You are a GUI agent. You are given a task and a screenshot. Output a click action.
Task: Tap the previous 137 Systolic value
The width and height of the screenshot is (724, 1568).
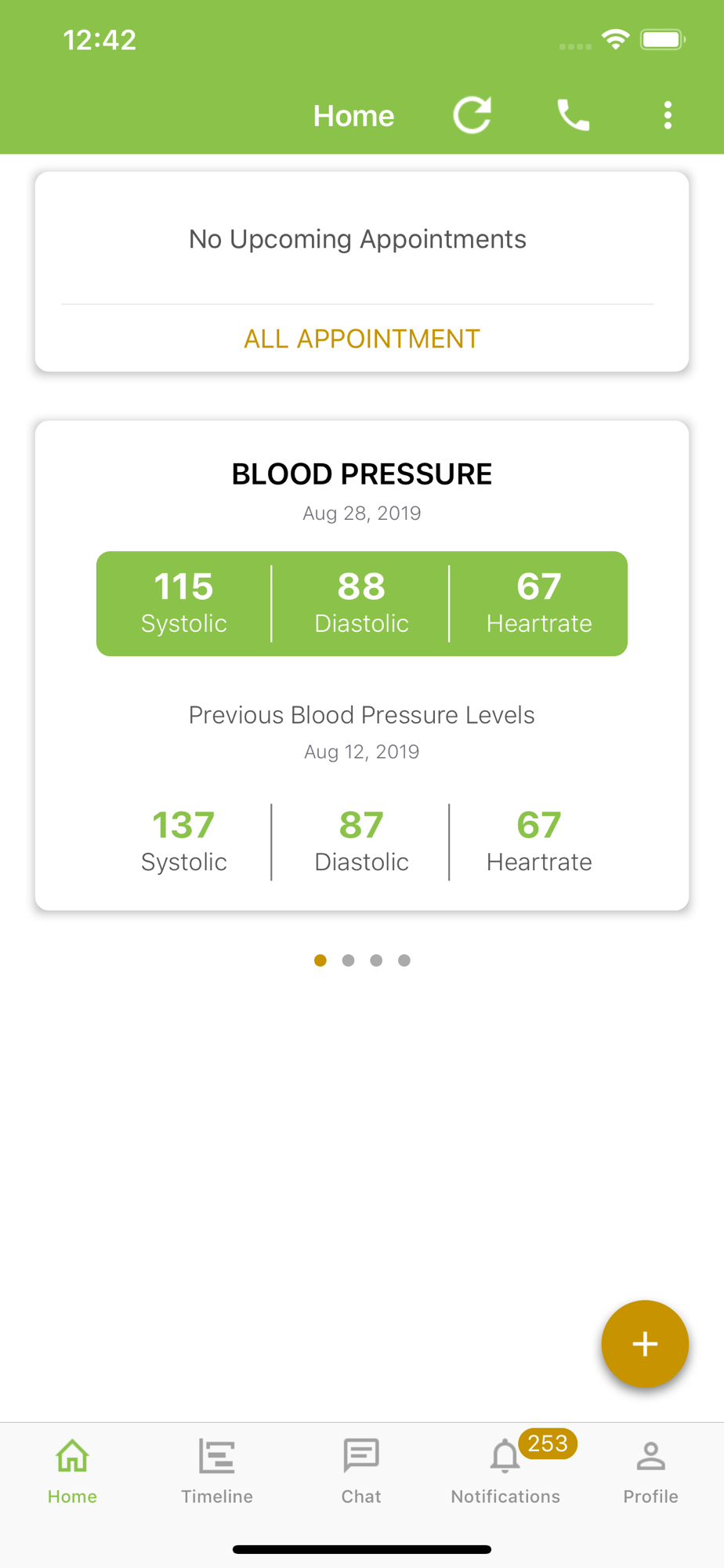[x=183, y=825]
